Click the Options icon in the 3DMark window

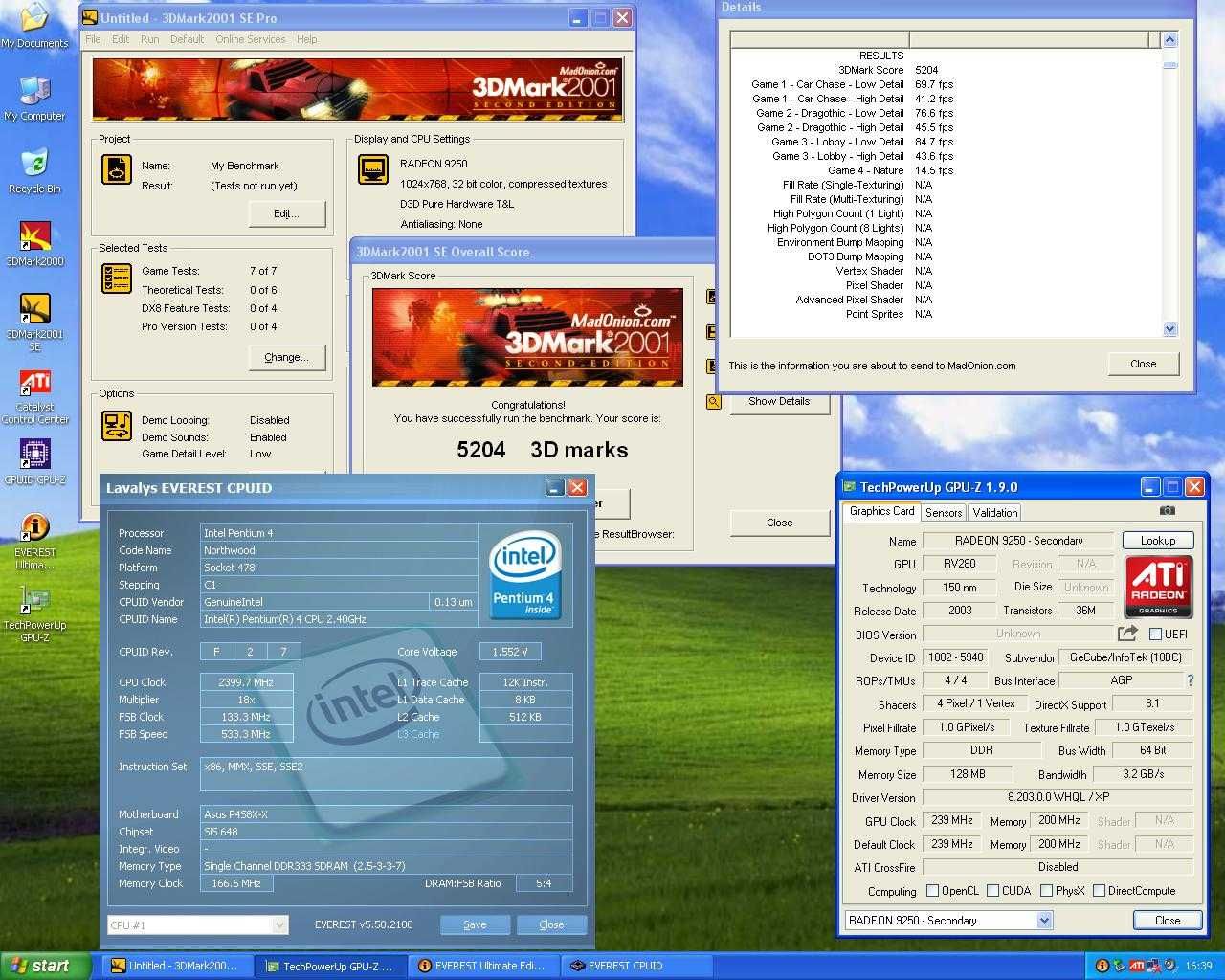(x=116, y=426)
